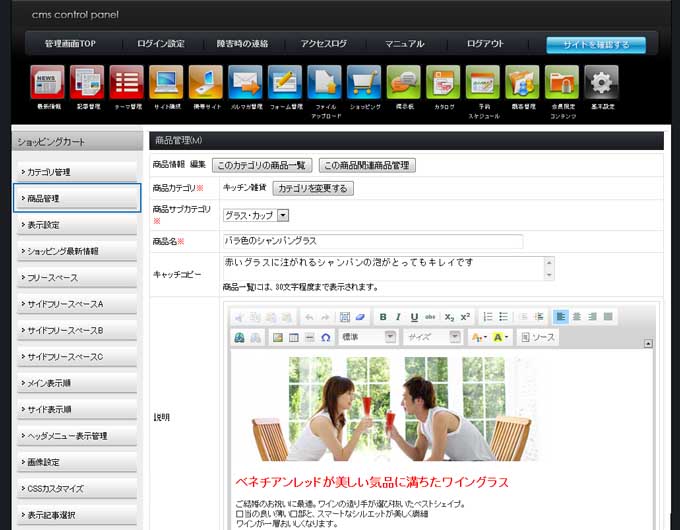
Task: Click the insert image icon in editor
Action: [278, 338]
